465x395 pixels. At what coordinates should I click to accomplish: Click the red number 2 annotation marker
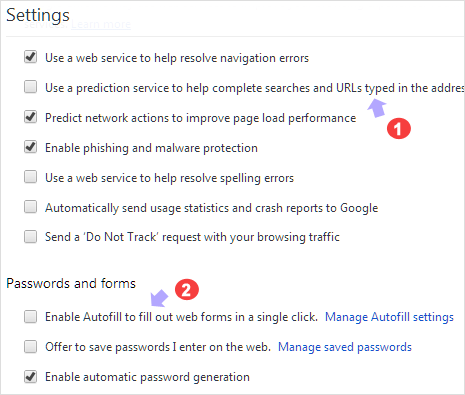point(187,289)
